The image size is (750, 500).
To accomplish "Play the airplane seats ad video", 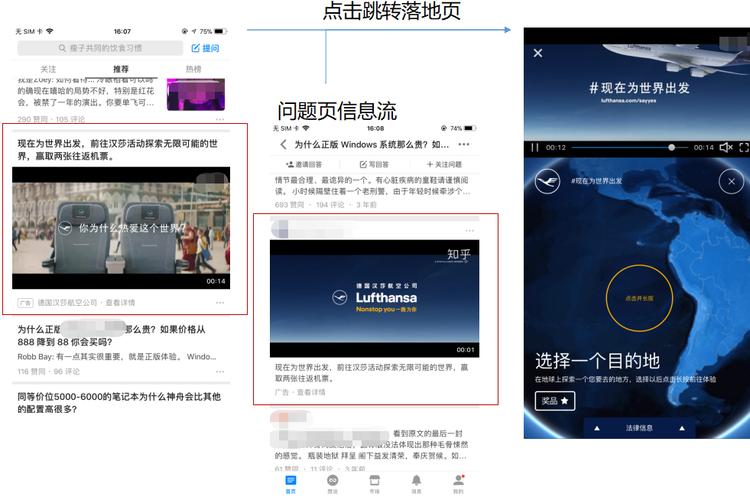I will click(x=121, y=228).
